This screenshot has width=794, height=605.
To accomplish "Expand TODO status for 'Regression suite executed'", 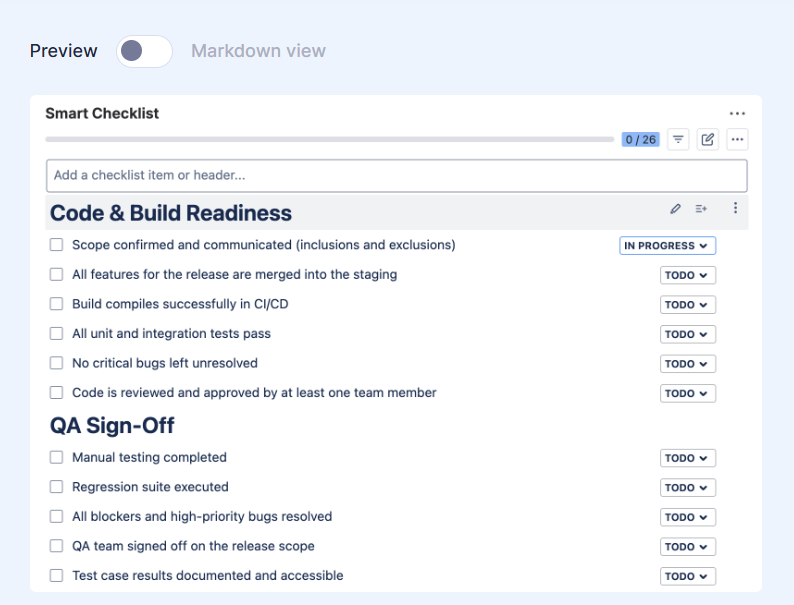I will tap(687, 488).
